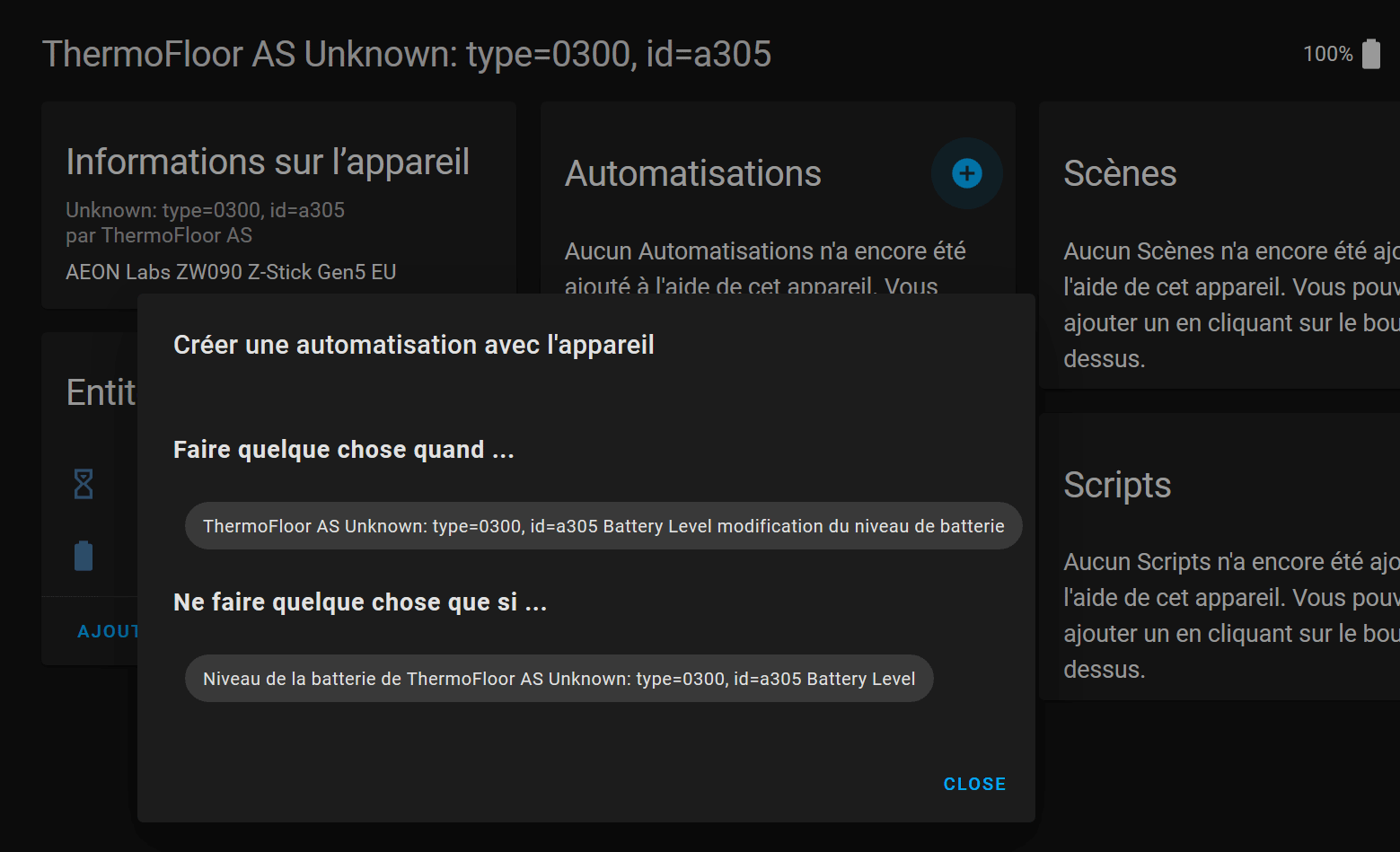Click the 100% battery percentage text
The image size is (1400, 852).
pos(1327,54)
